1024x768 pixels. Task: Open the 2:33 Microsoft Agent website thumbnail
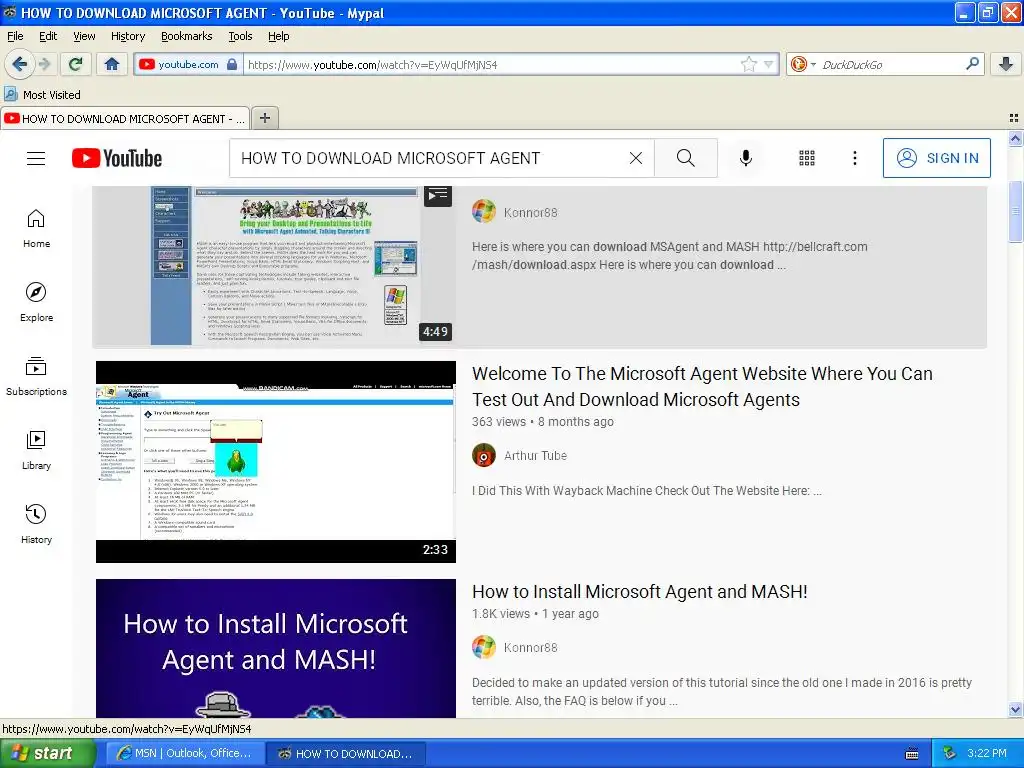click(276, 462)
